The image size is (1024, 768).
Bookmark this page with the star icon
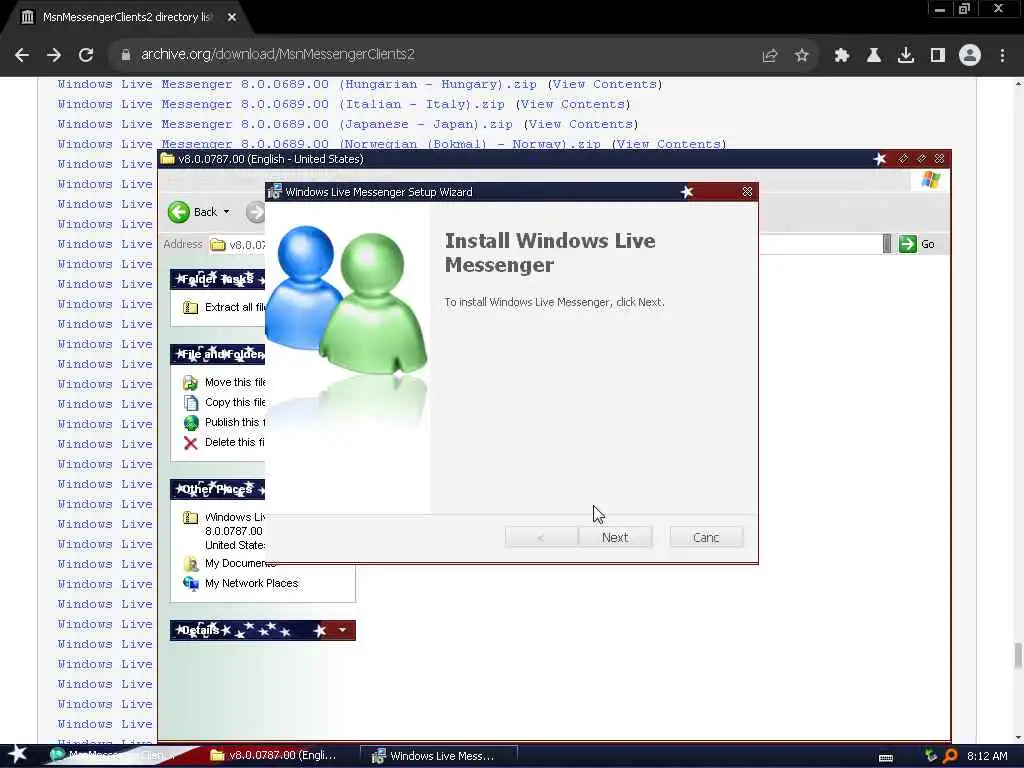tap(802, 56)
